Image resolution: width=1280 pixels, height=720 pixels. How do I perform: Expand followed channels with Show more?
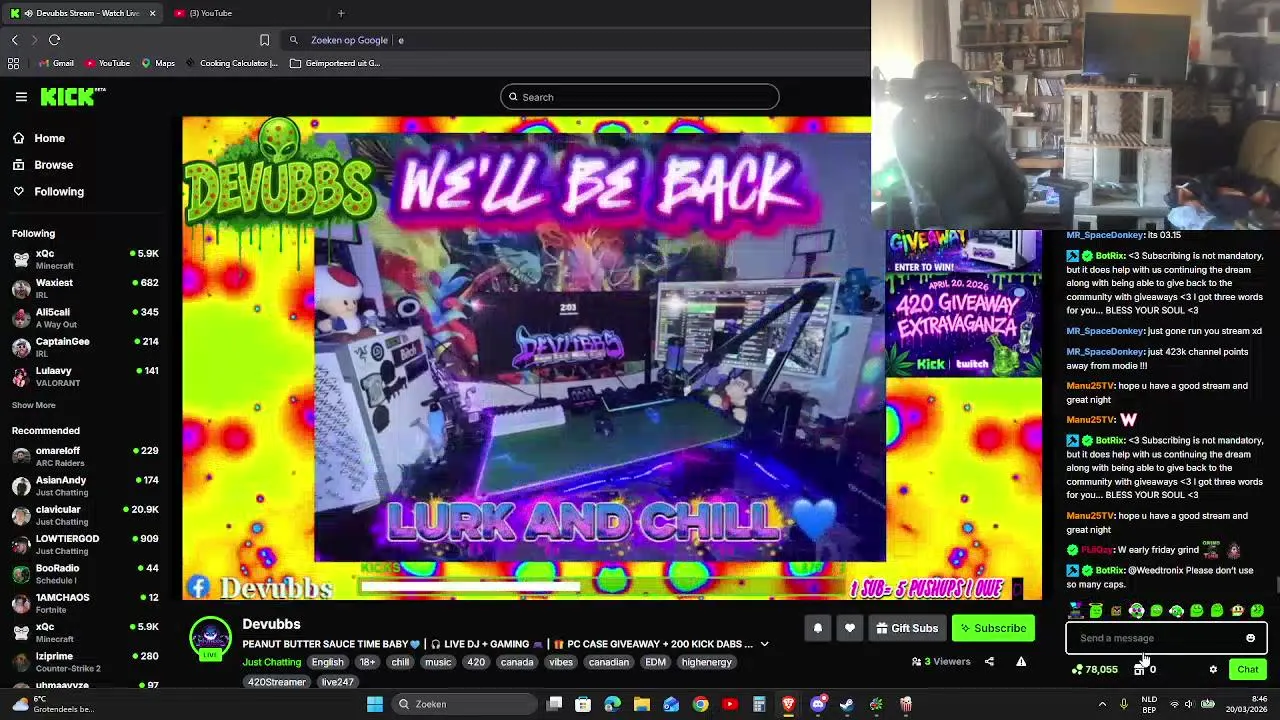(34, 405)
